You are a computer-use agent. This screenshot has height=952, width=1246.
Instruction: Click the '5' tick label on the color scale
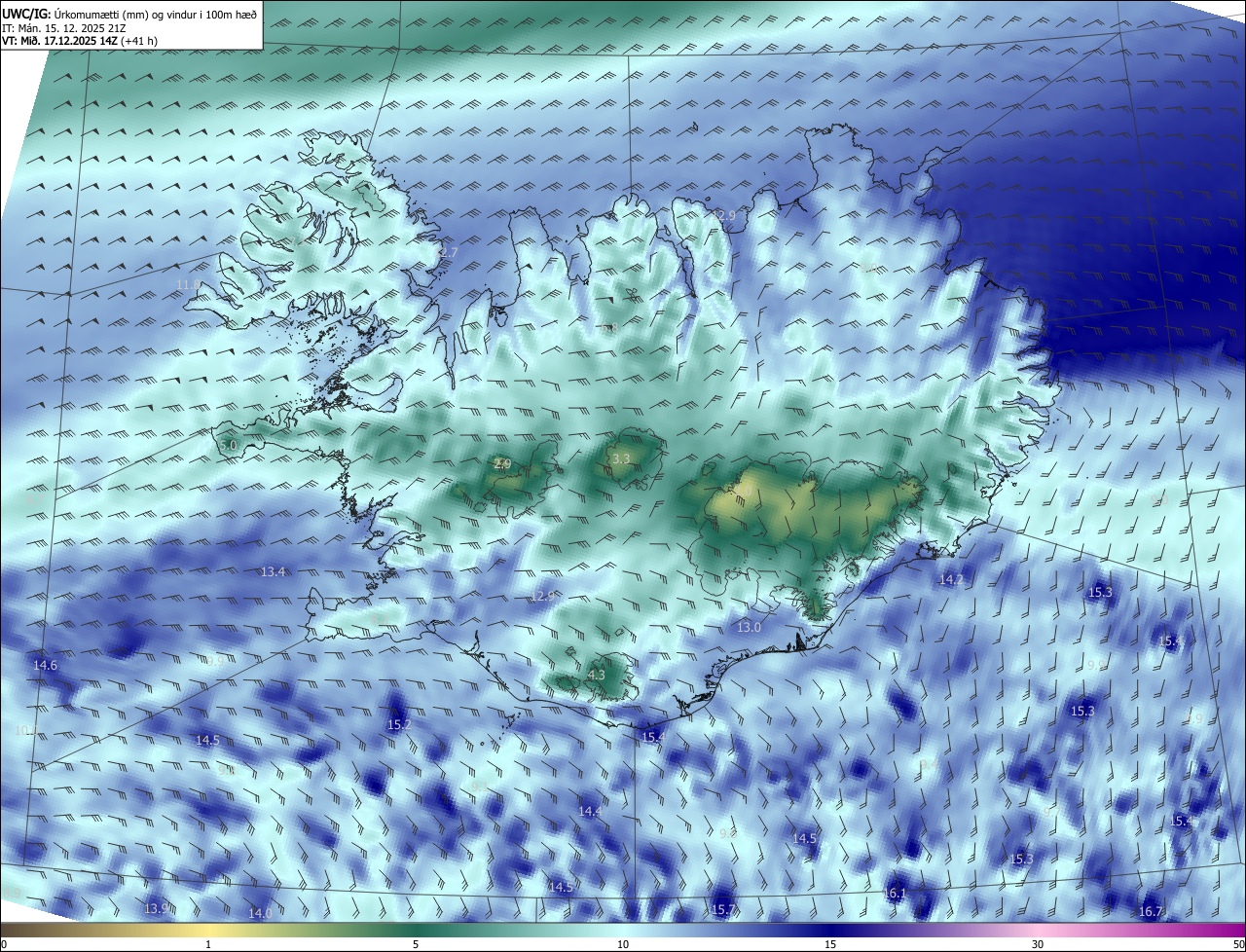416,944
